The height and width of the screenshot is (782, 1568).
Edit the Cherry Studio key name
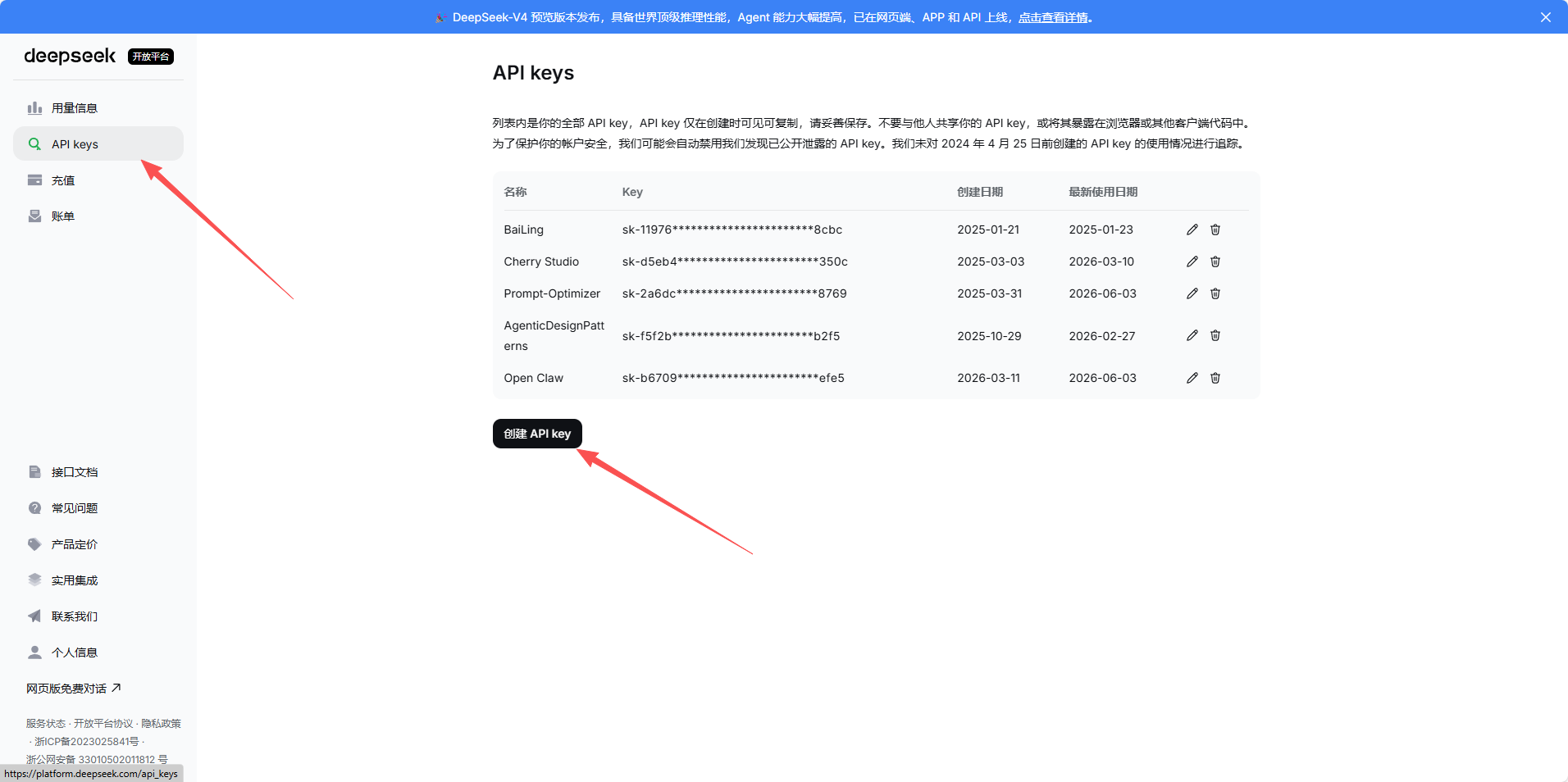pos(1192,261)
